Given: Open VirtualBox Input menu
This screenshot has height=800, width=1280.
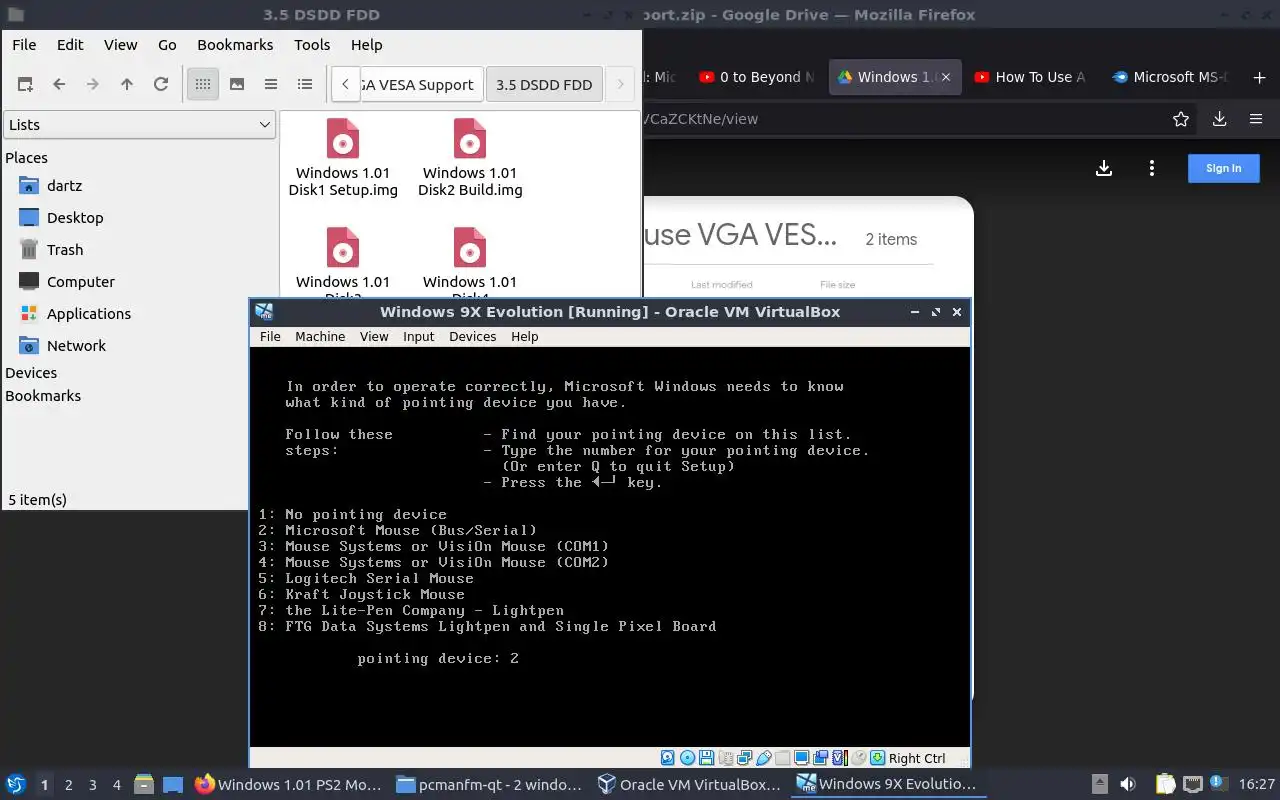Looking at the screenshot, I should coord(419,337).
